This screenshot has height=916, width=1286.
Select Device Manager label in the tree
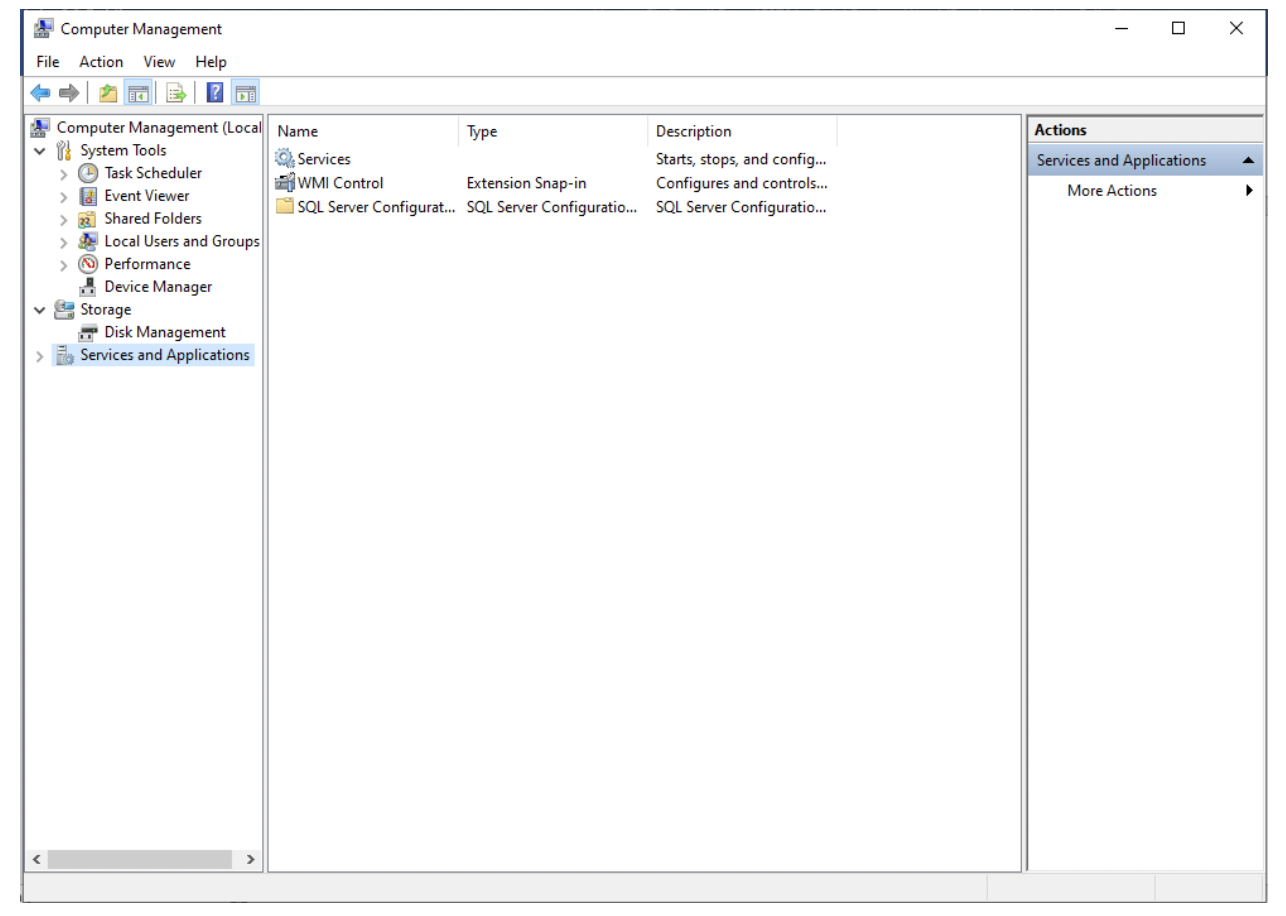coord(158,287)
